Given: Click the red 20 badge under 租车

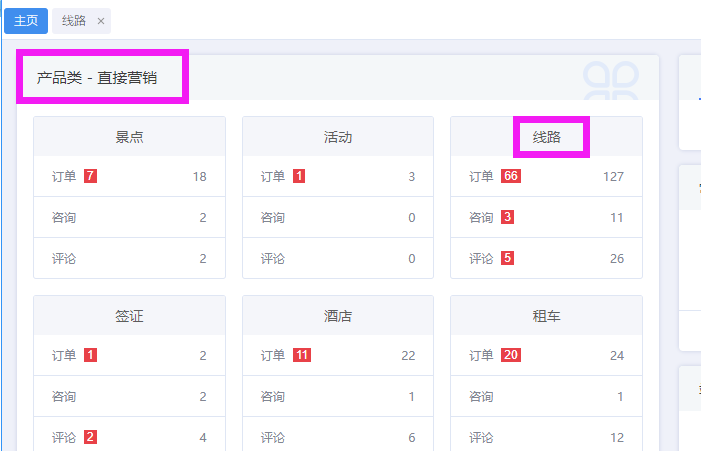Looking at the screenshot, I should 511,355.
